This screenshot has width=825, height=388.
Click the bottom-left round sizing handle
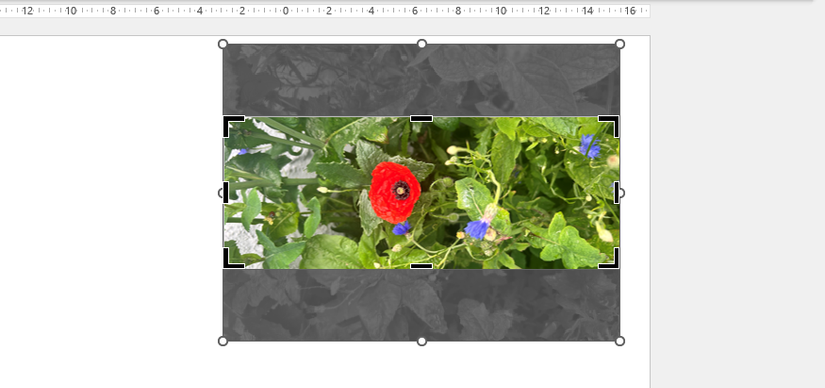coord(223,341)
